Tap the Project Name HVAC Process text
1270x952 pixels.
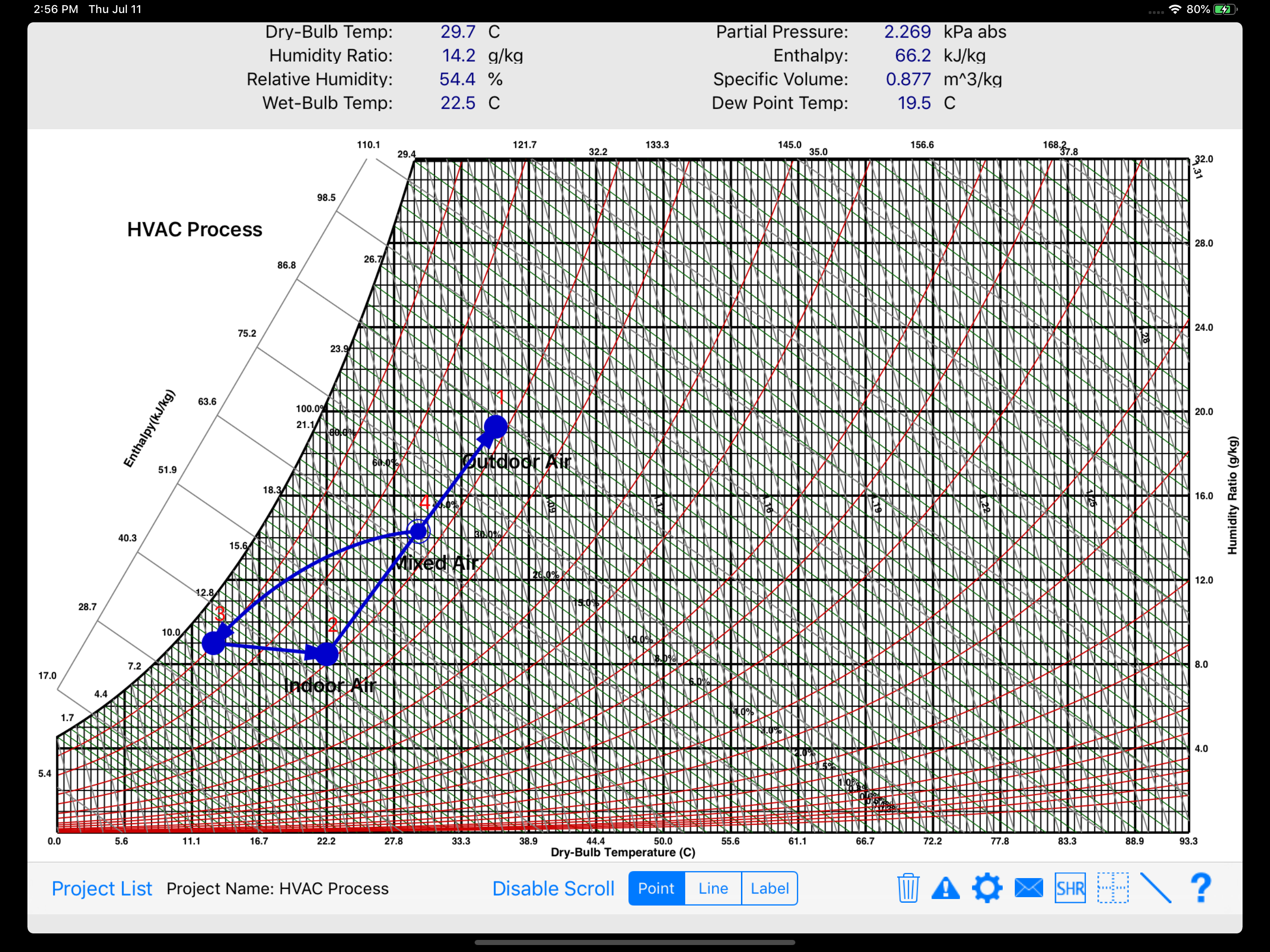click(x=278, y=888)
